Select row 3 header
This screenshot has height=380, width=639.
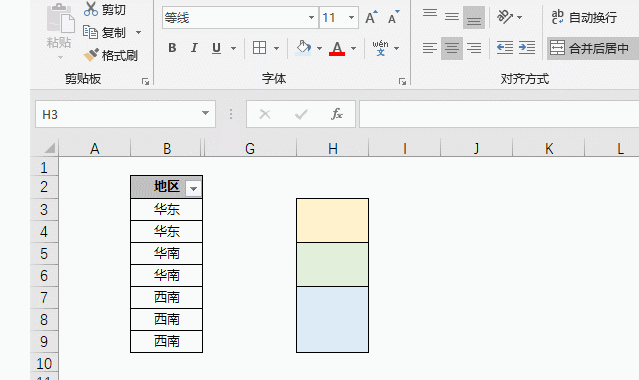[x=44, y=210]
